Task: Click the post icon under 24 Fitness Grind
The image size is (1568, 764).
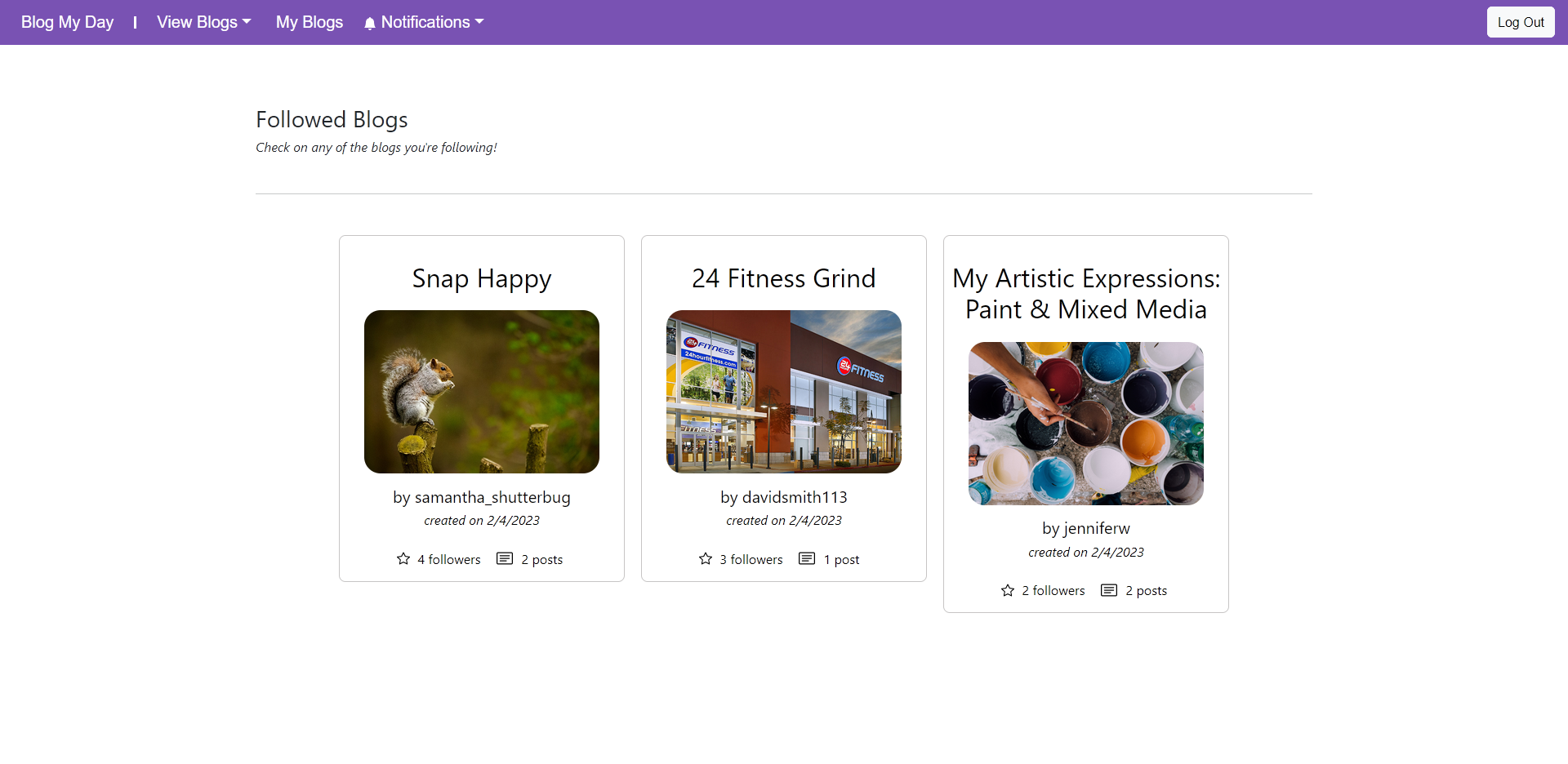Action: 806,558
